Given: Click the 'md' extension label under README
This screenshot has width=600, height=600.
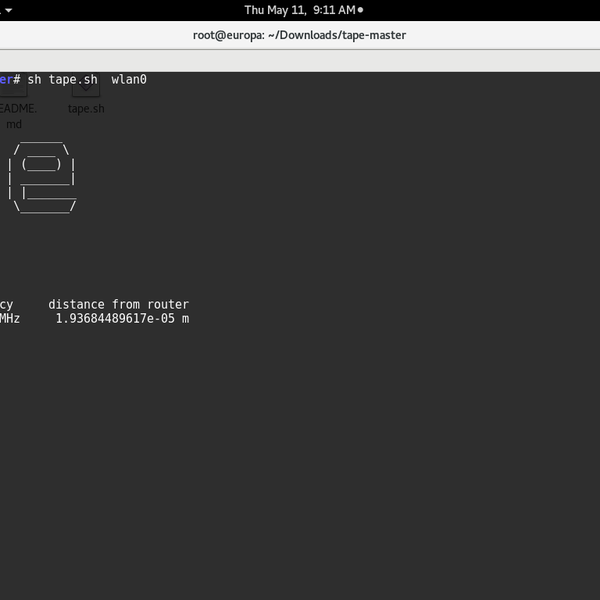Looking at the screenshot, I should [x=14, y=124].
